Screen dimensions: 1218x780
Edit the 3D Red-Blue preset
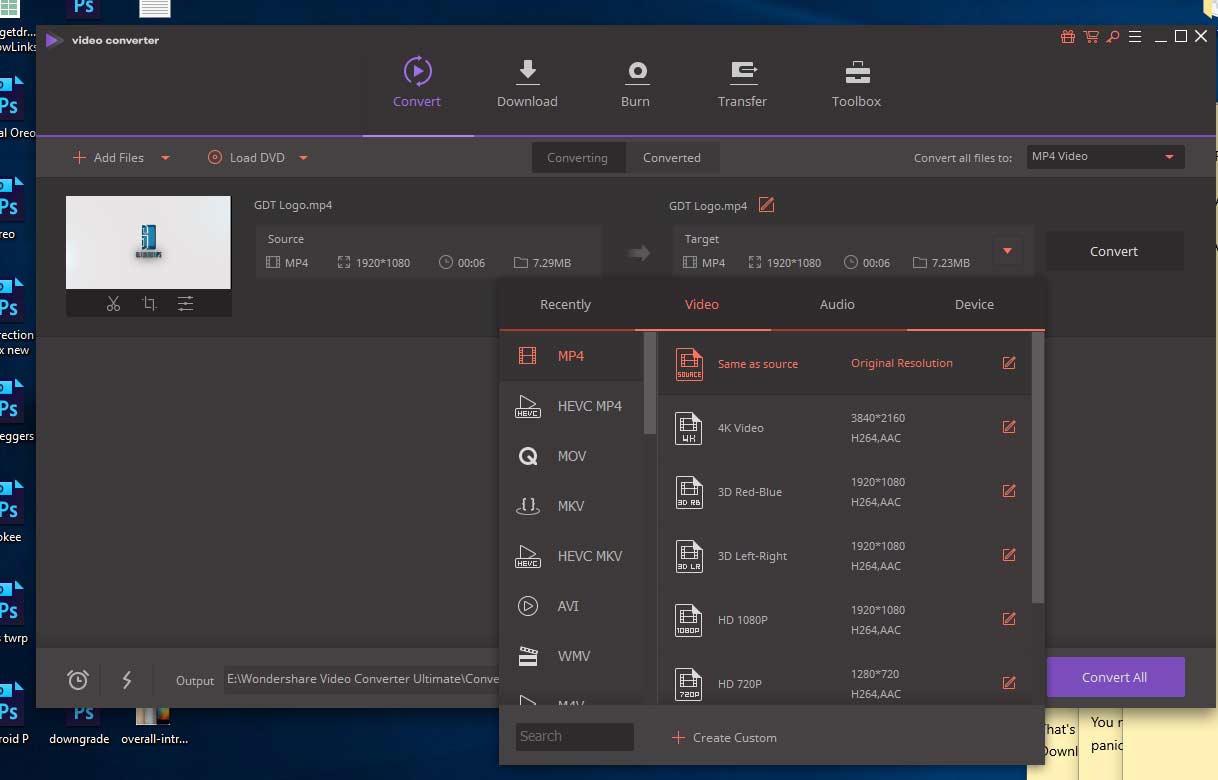click(1009, 491)
